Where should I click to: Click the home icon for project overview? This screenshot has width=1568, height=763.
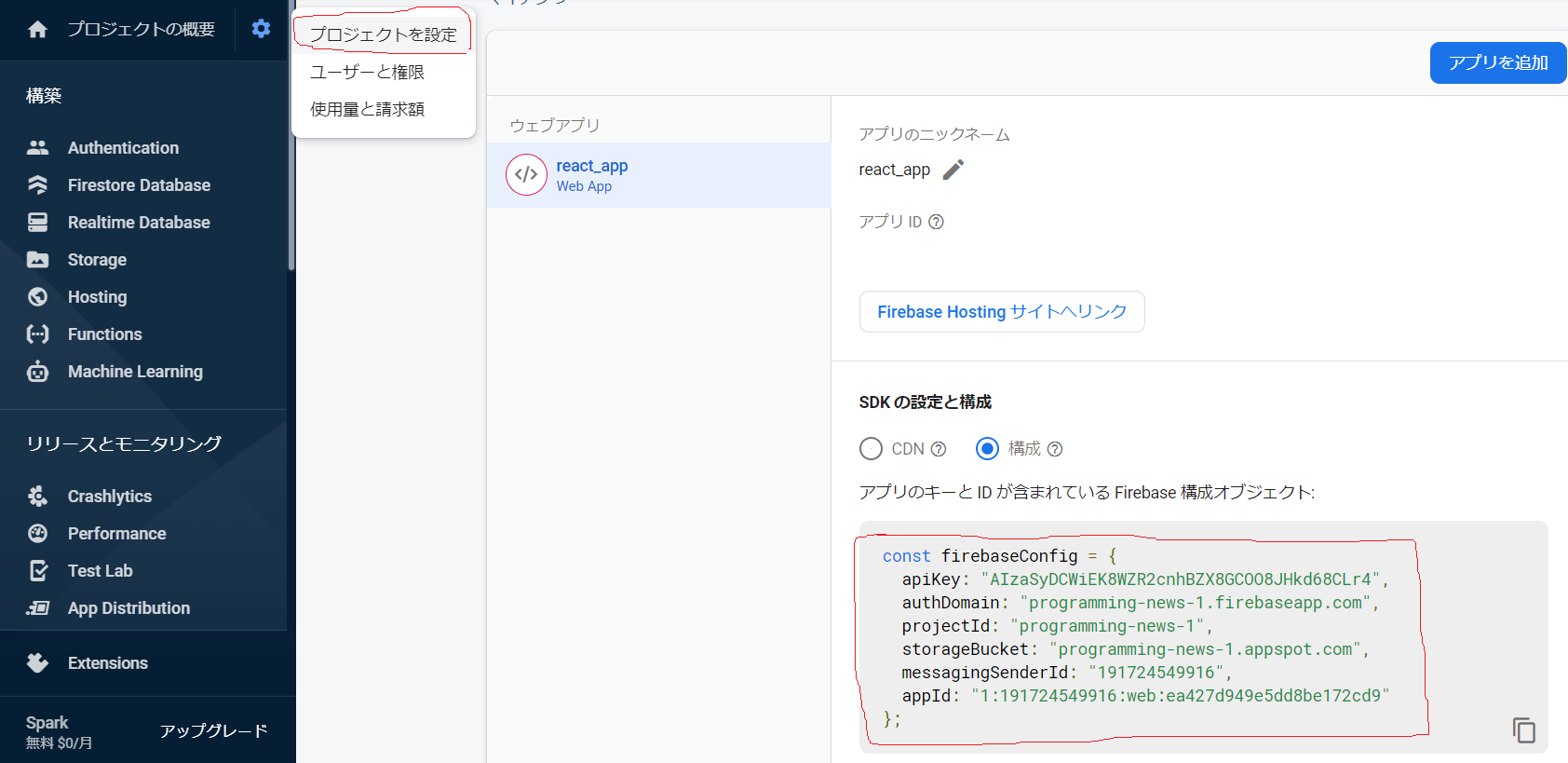[x=37, y=30]
